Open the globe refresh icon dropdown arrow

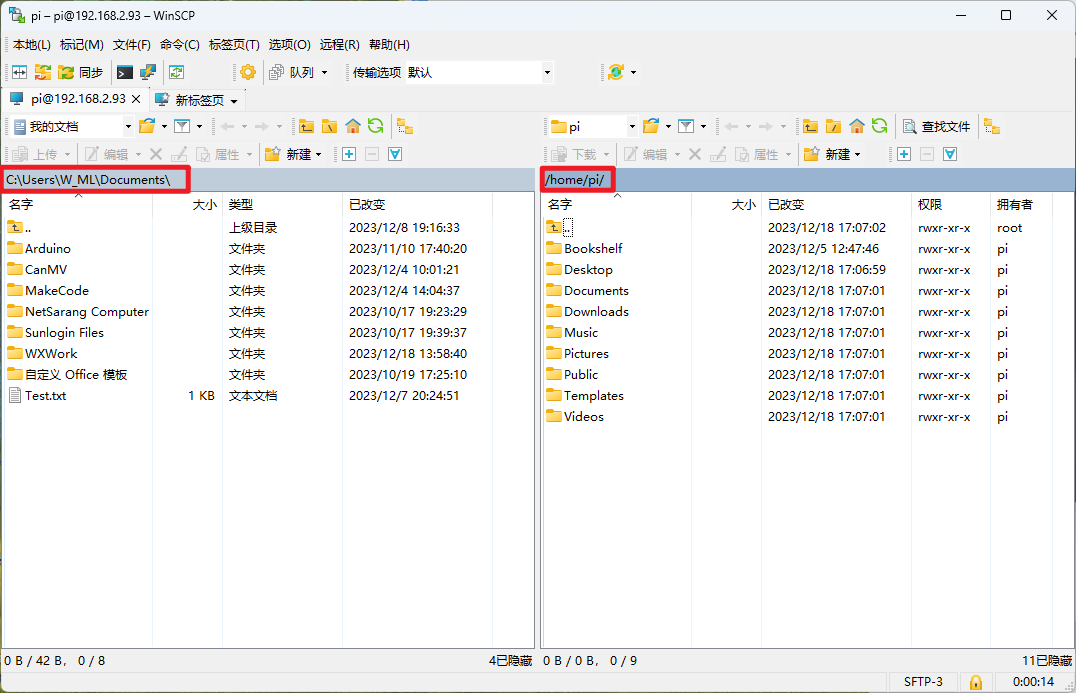pyautogui.click(x=633, y=72)
